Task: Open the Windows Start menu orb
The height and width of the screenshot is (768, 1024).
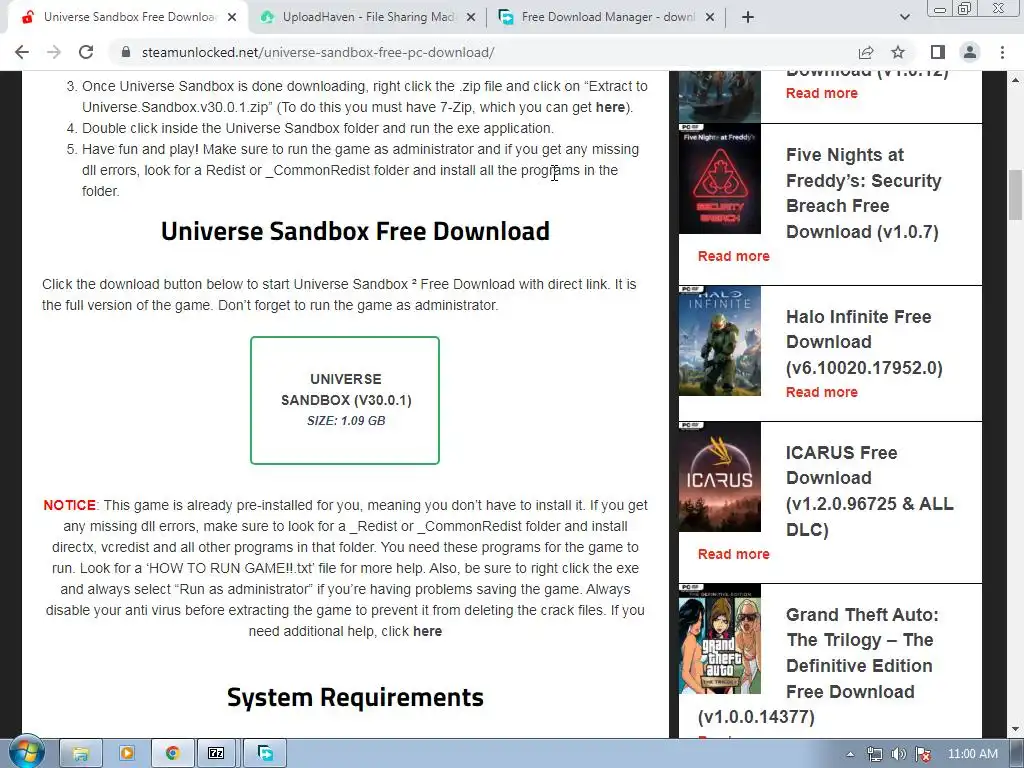Action: (x=27, y=753)
